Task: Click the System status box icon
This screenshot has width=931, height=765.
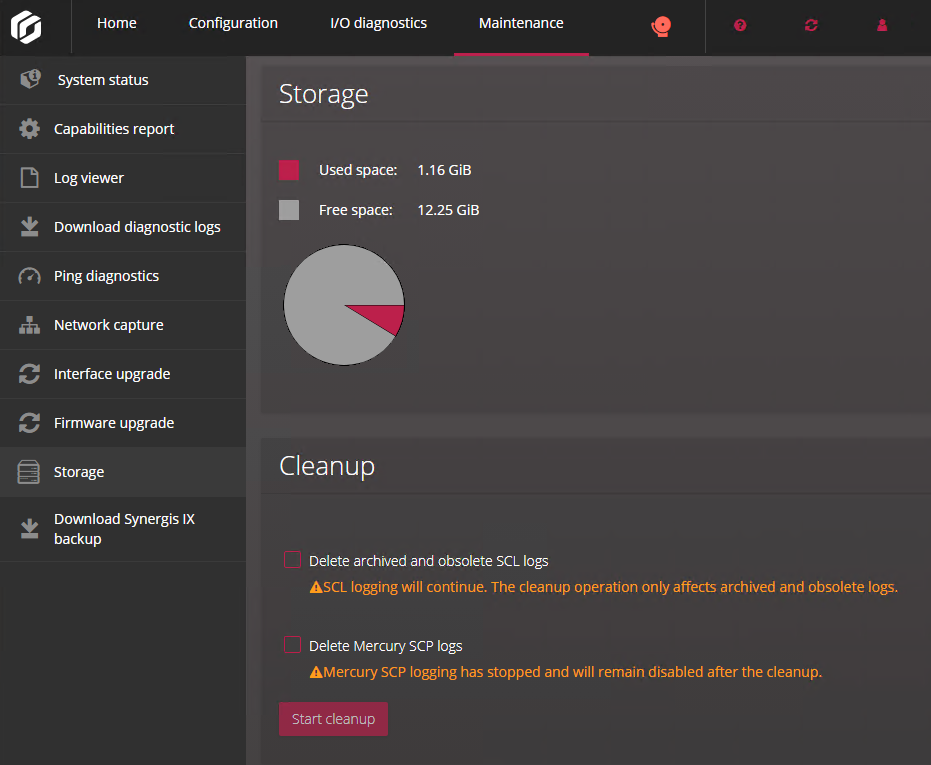Action: click(30, 80)
